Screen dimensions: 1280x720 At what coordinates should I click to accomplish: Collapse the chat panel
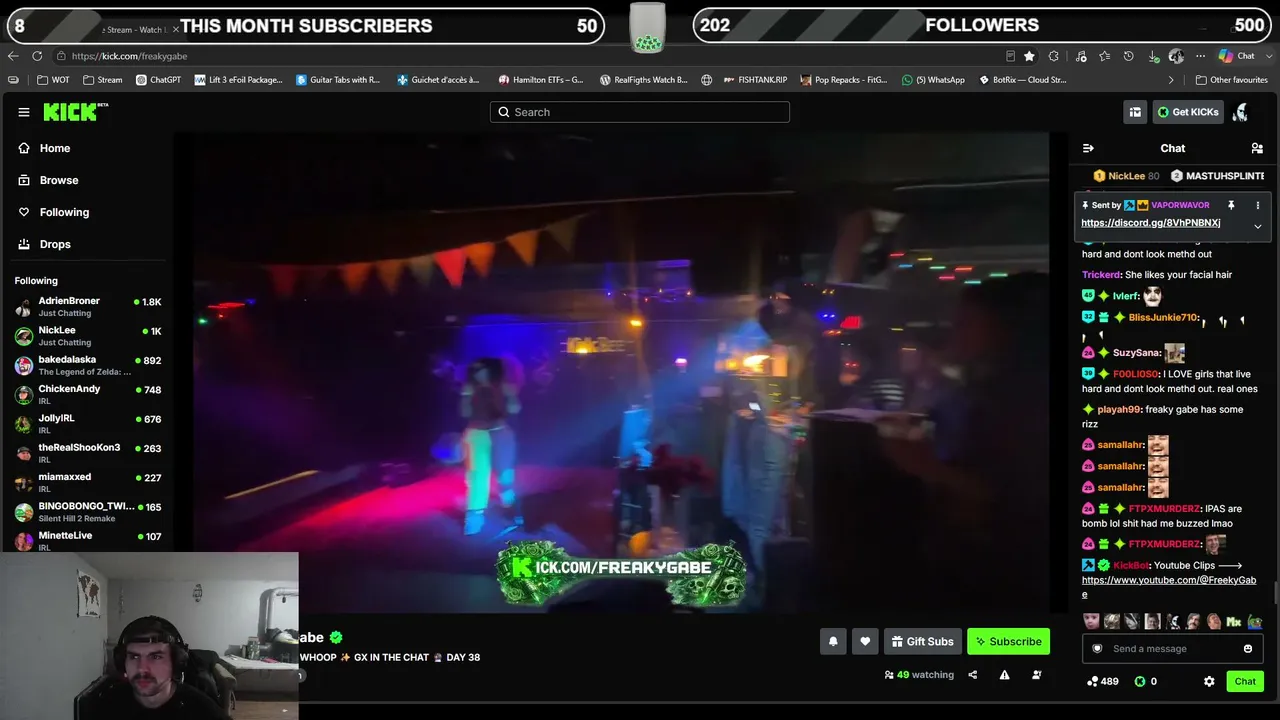(1088, 148)
